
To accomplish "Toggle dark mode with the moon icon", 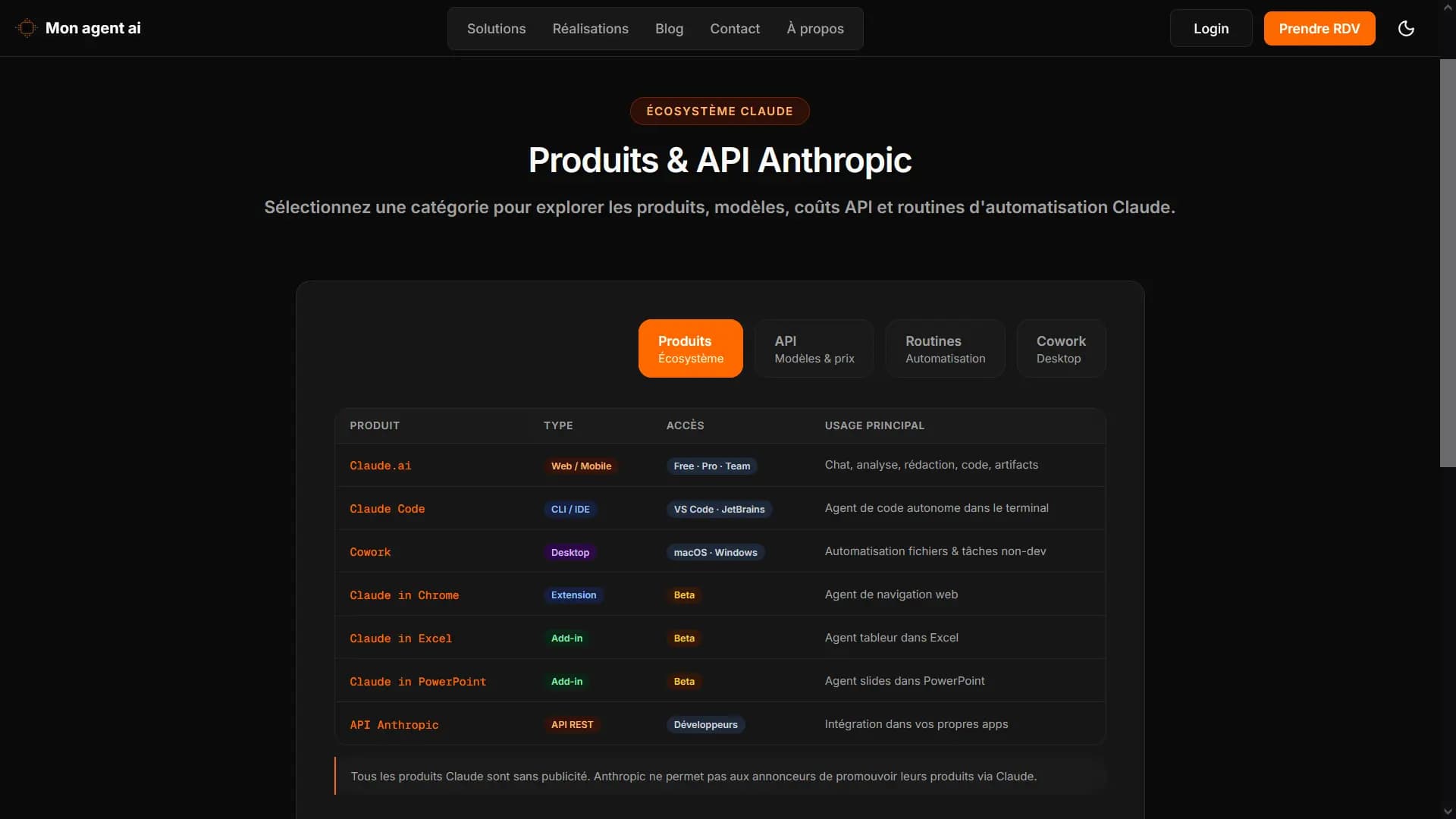I will (1406, 28).
